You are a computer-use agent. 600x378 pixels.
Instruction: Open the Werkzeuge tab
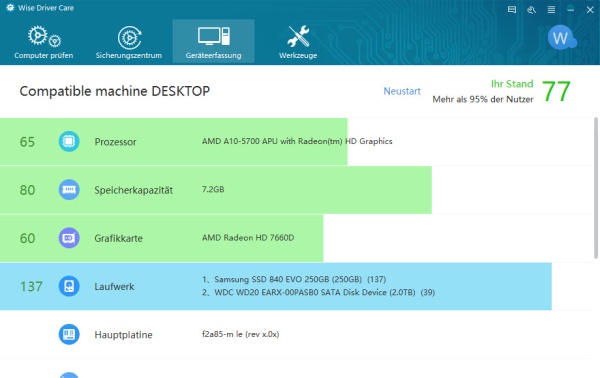click(x=298, y=42)
